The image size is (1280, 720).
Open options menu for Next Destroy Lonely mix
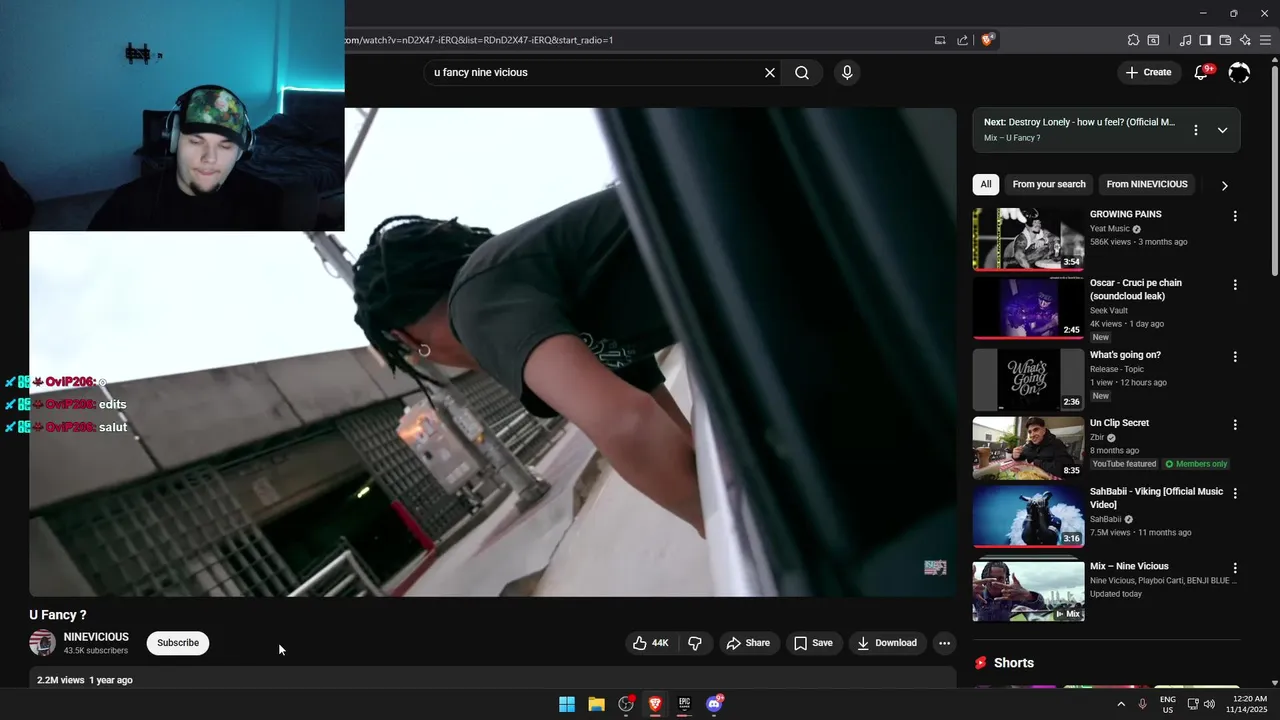coord(1195,130)
